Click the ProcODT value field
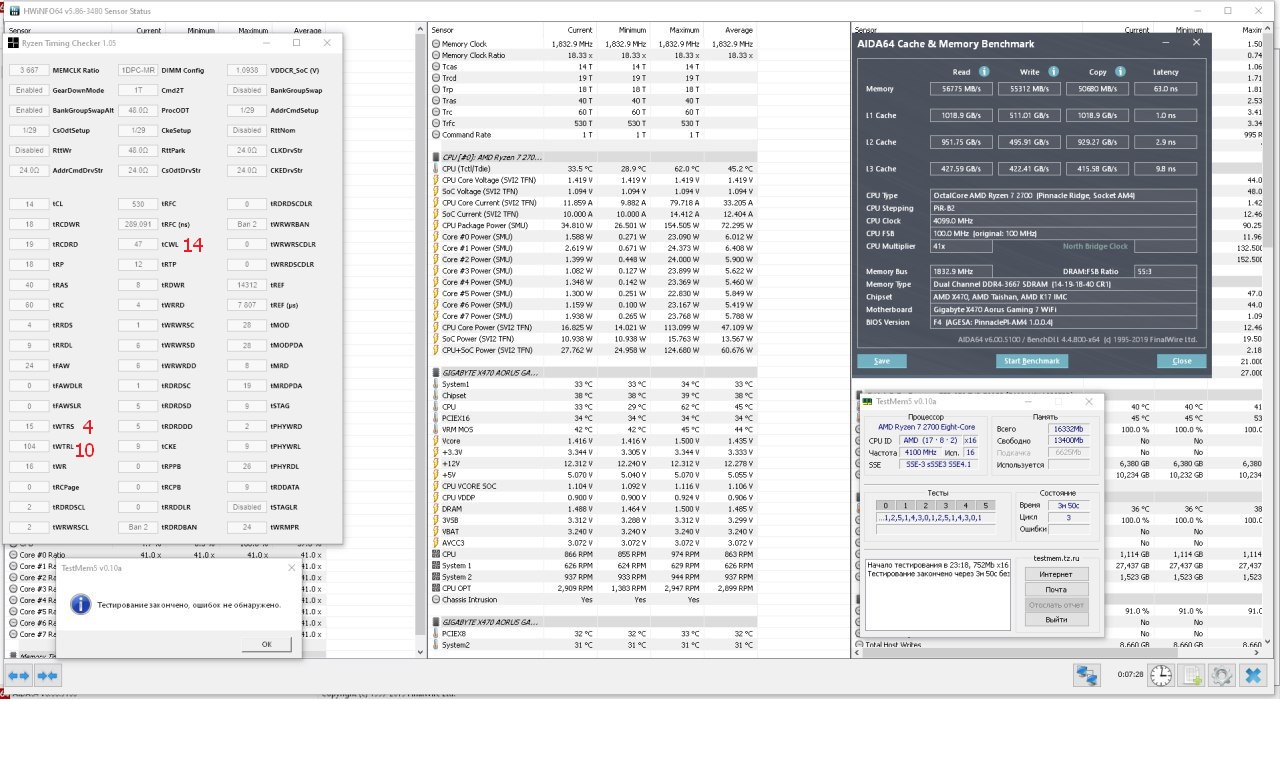Image resolution: width=1280 pixels, height=779 pixels. [x=138, y=111]
